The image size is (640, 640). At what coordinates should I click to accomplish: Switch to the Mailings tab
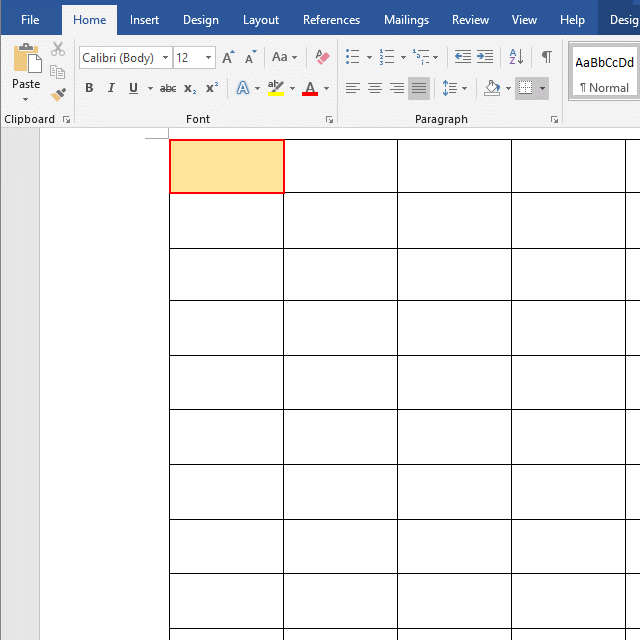(x=406, y=20)
